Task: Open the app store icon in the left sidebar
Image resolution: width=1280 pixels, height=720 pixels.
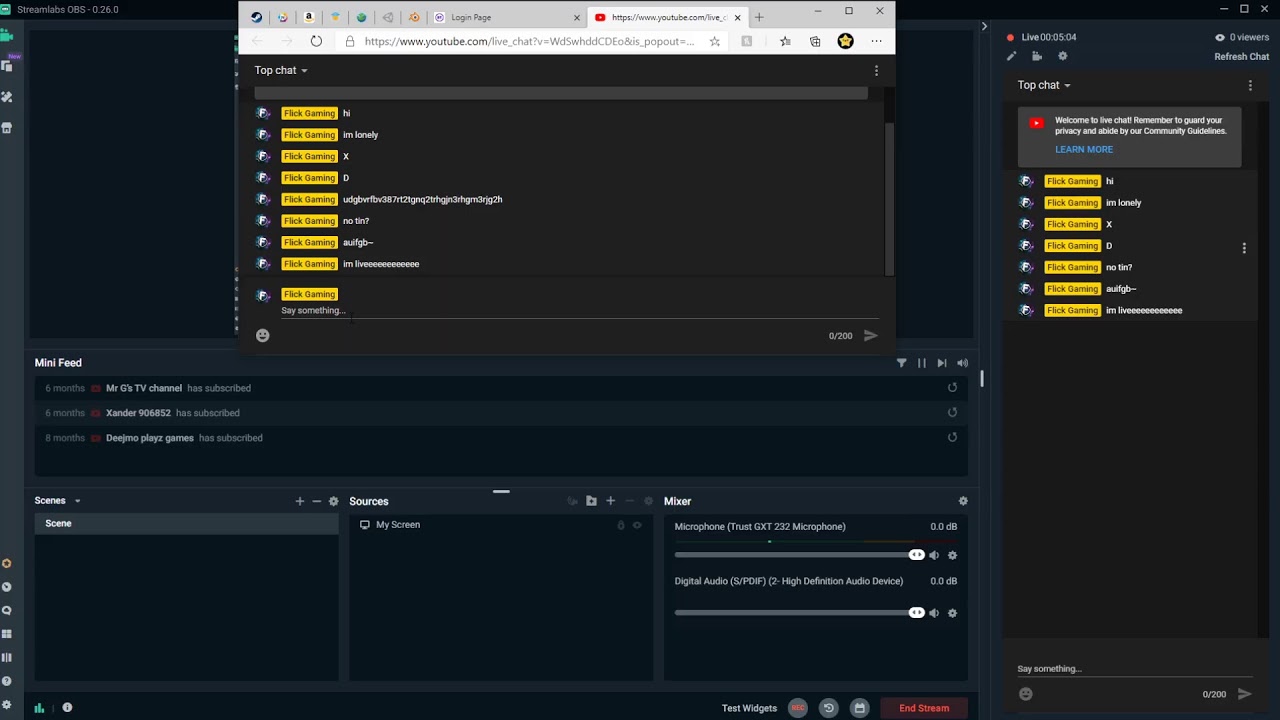Action: click(x=7, y=128)
